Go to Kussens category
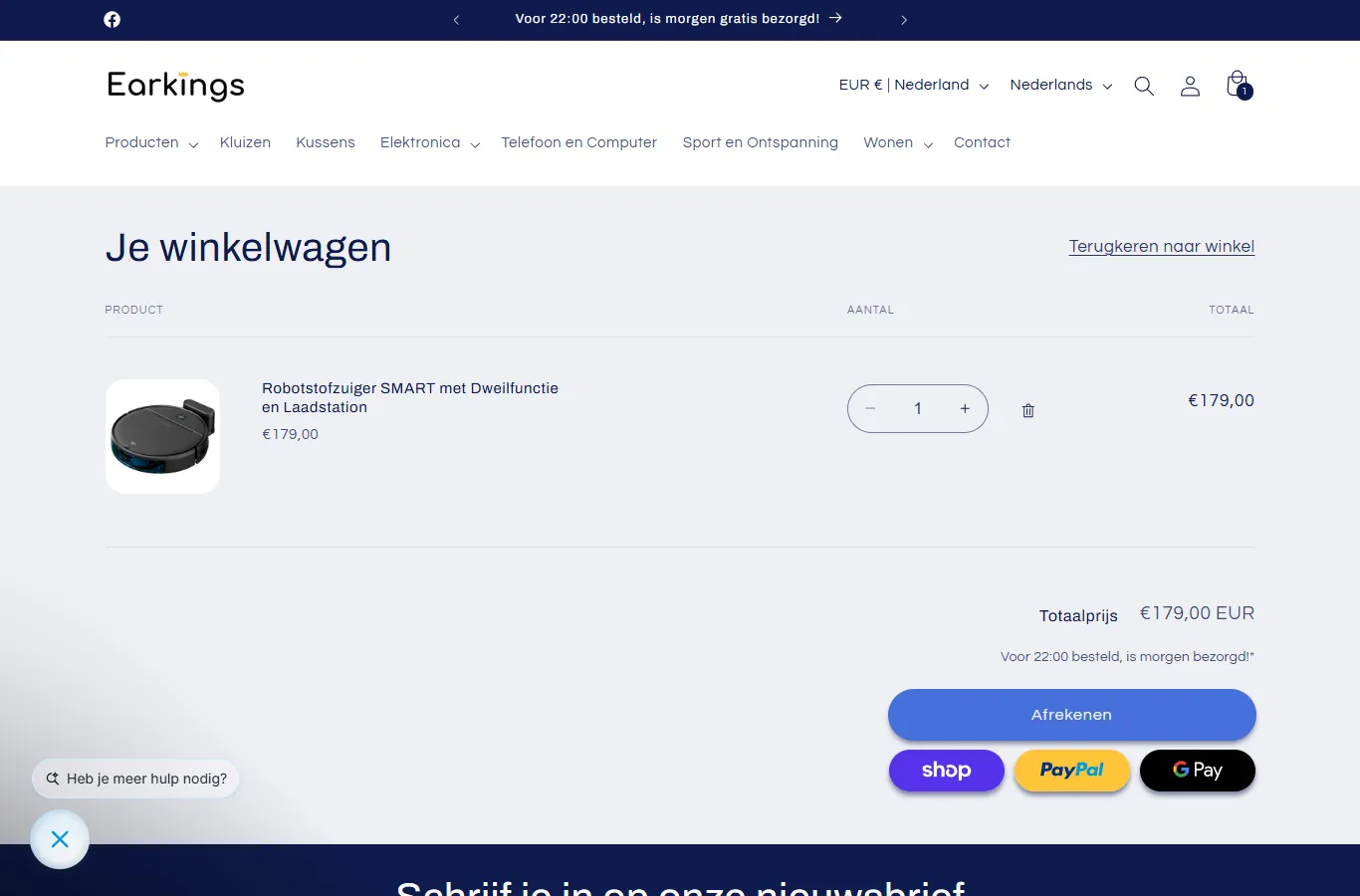Viewport: 1360px width, 896px height. [326, 143]
